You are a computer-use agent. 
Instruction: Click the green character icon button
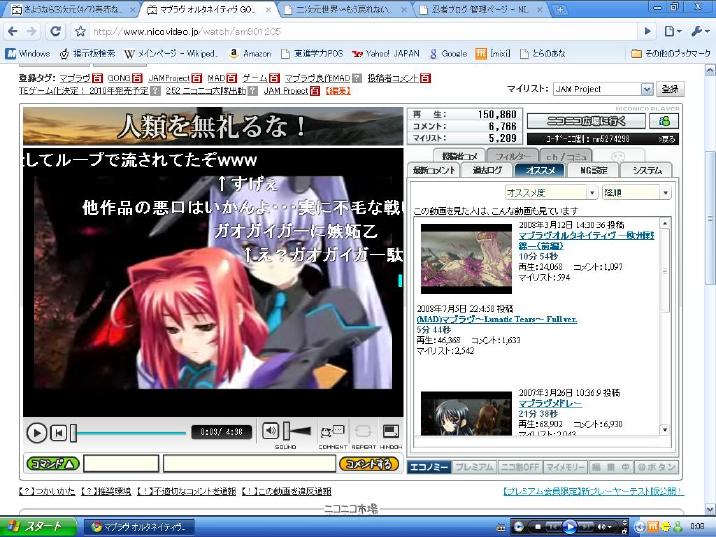point(664,121)
